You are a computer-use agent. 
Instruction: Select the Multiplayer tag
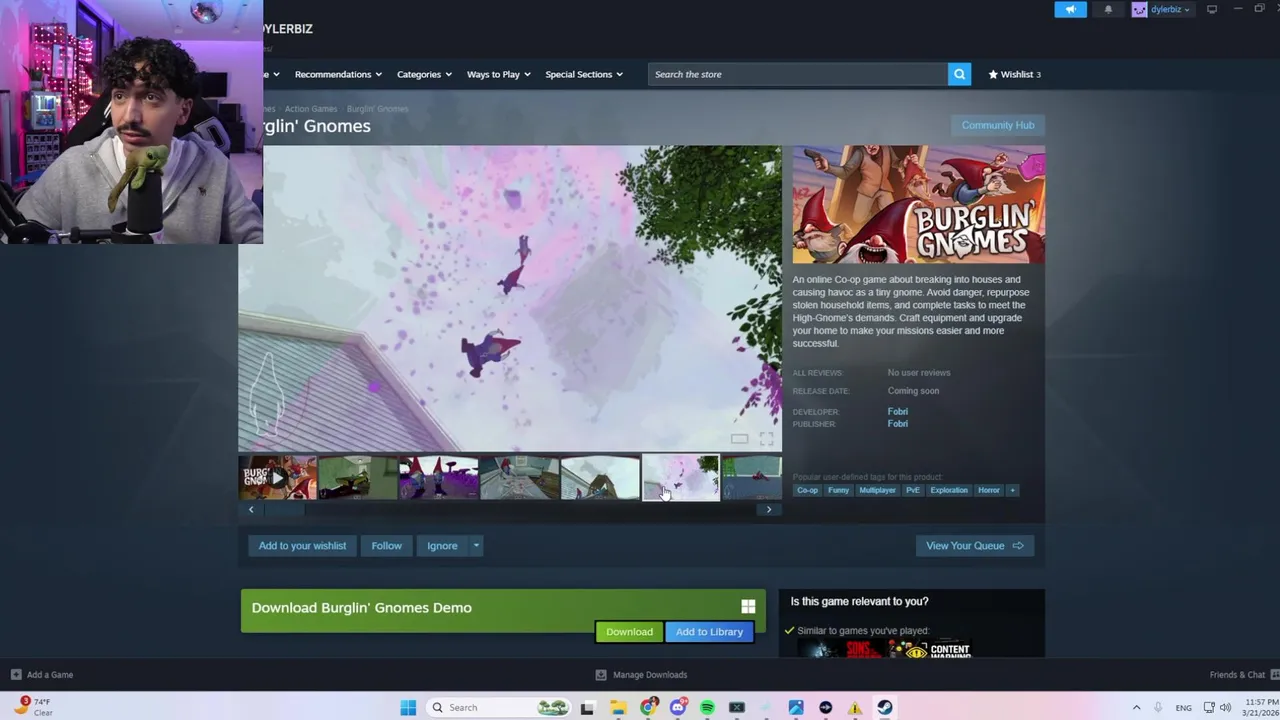tap(877, 490)
